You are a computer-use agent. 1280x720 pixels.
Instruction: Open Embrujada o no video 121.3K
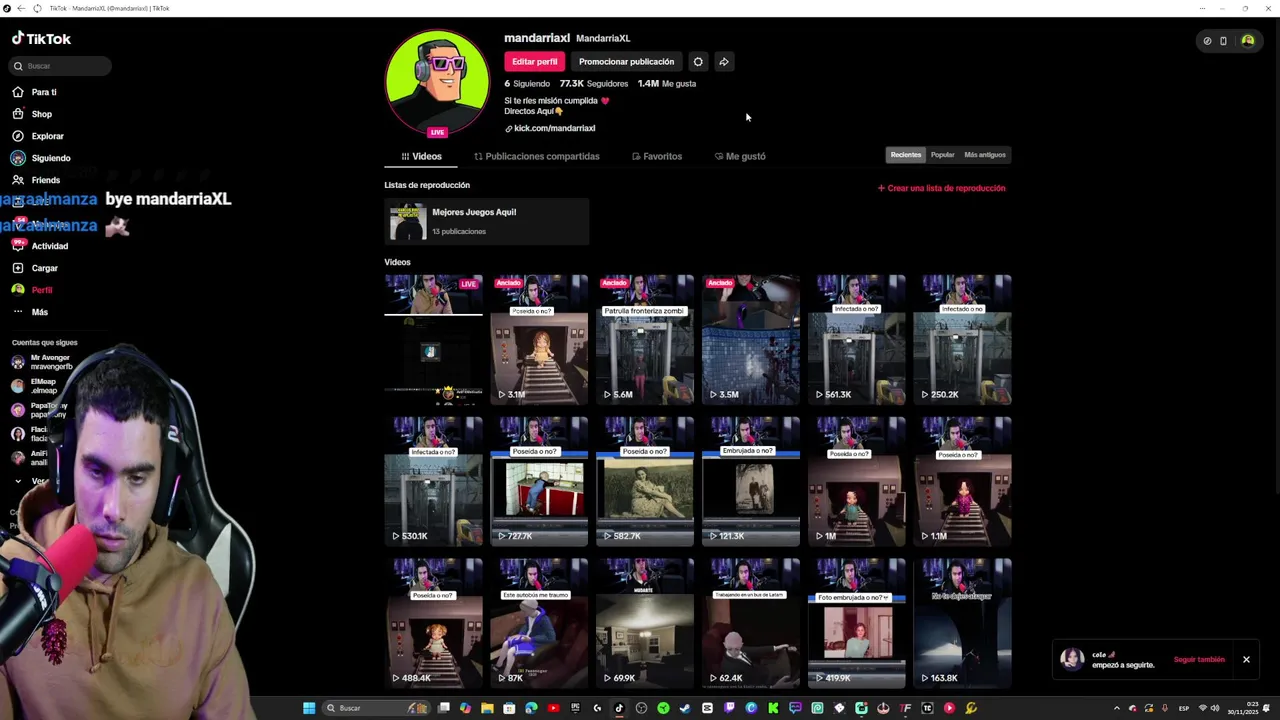pos(751,481)
